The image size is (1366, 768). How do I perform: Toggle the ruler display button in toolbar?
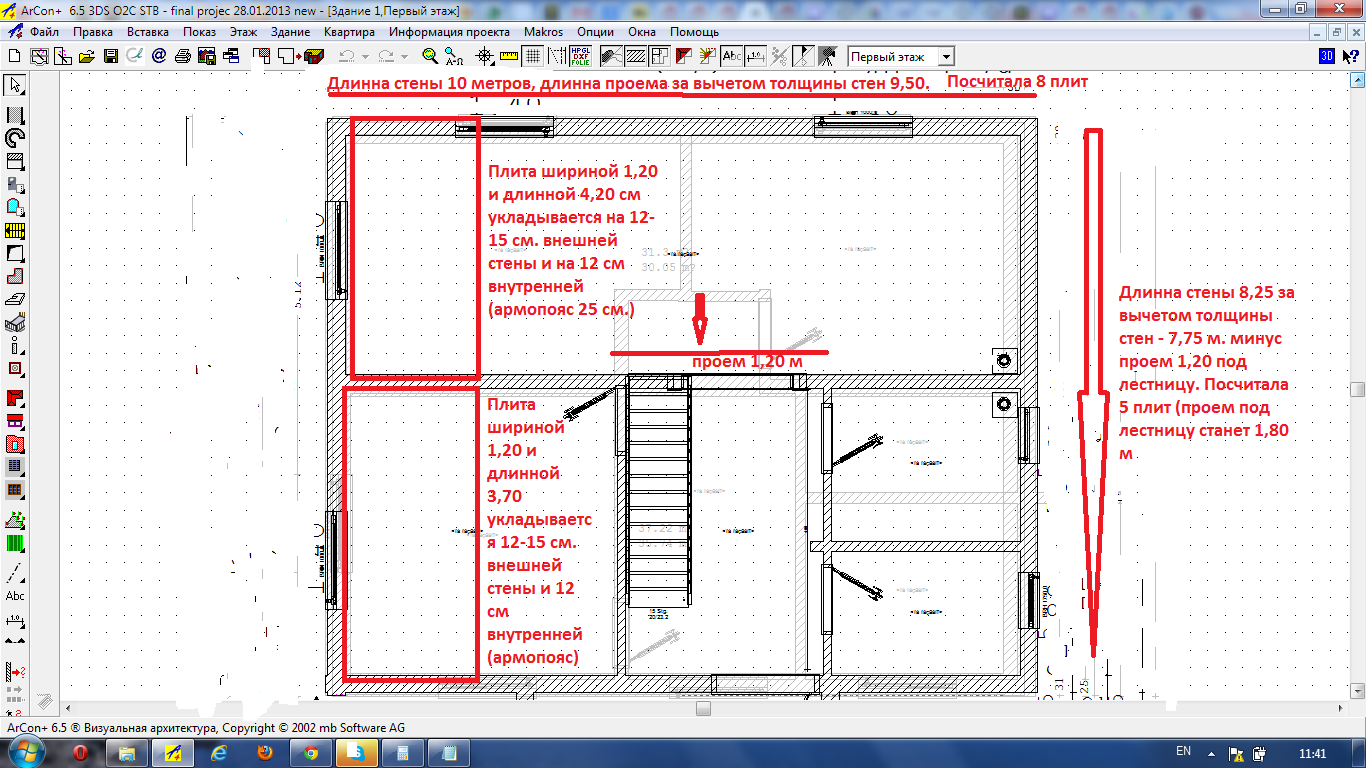509,56
